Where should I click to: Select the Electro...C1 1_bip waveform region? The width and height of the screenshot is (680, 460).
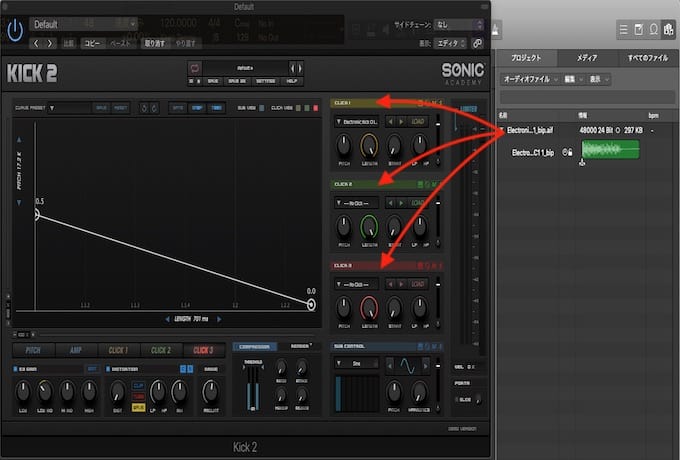pos(609,151)
